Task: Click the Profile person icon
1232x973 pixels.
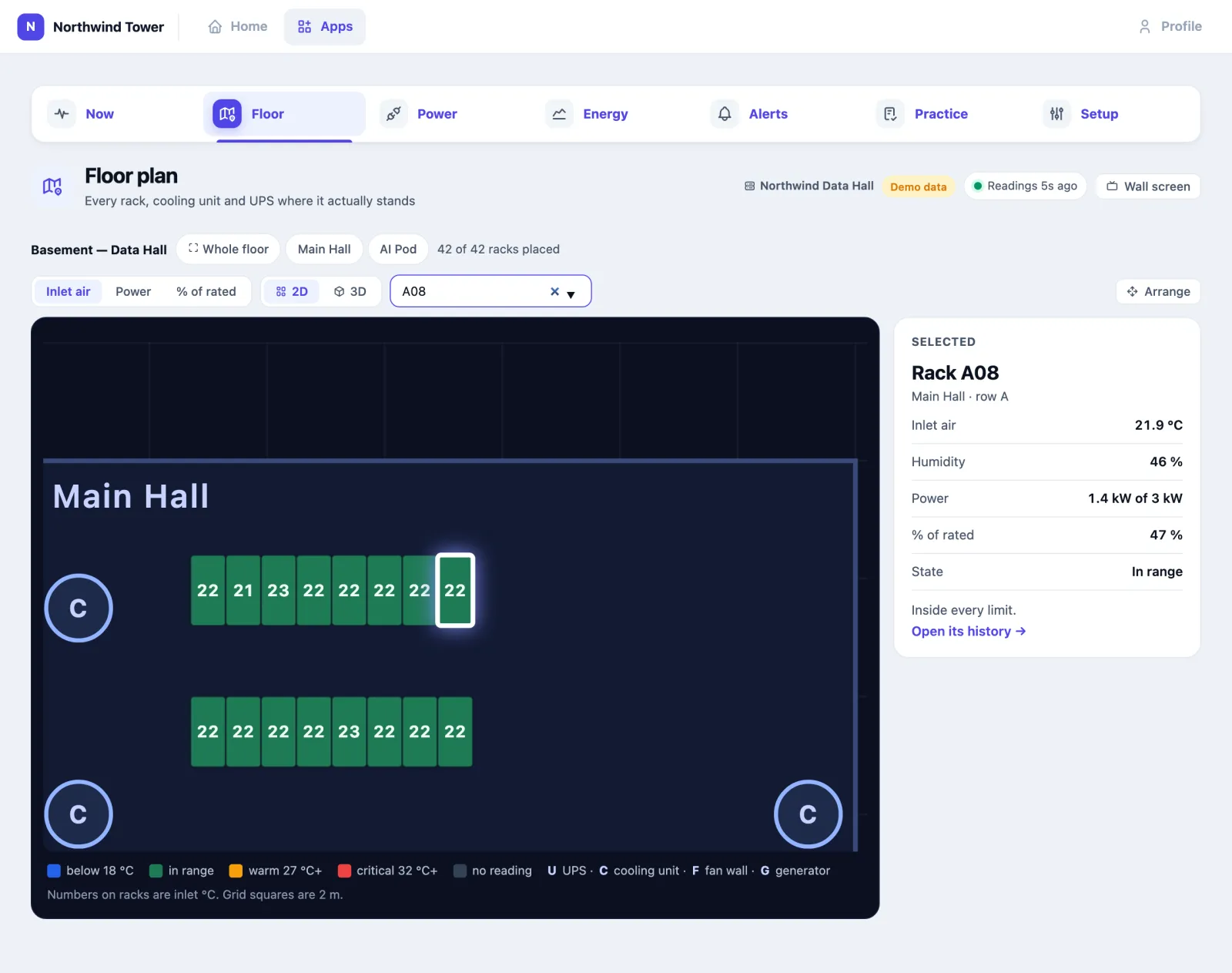Action: (x=1145, y=27)
